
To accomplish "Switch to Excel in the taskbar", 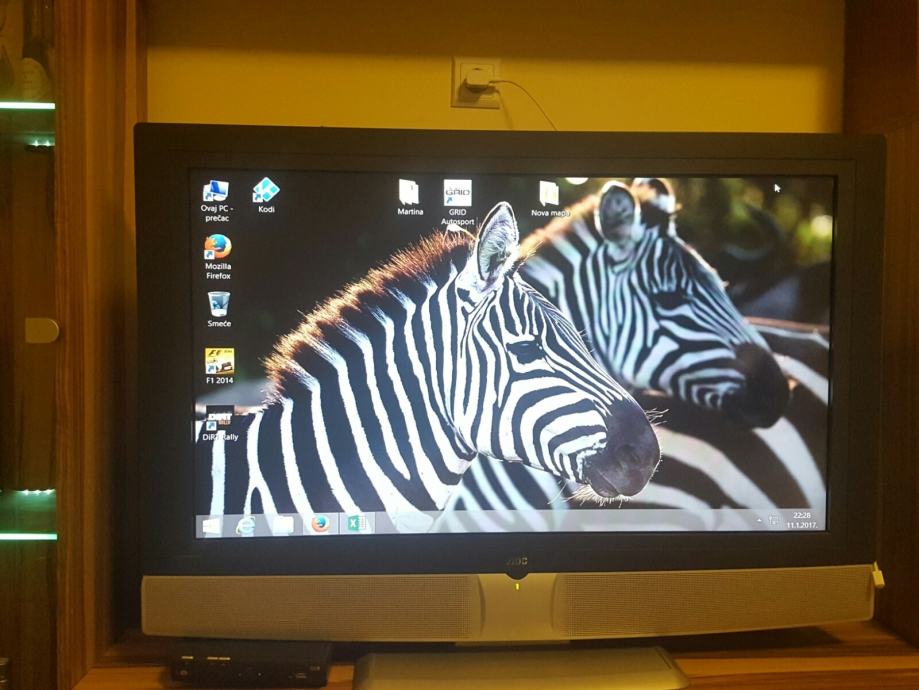I will pos(356,523).
